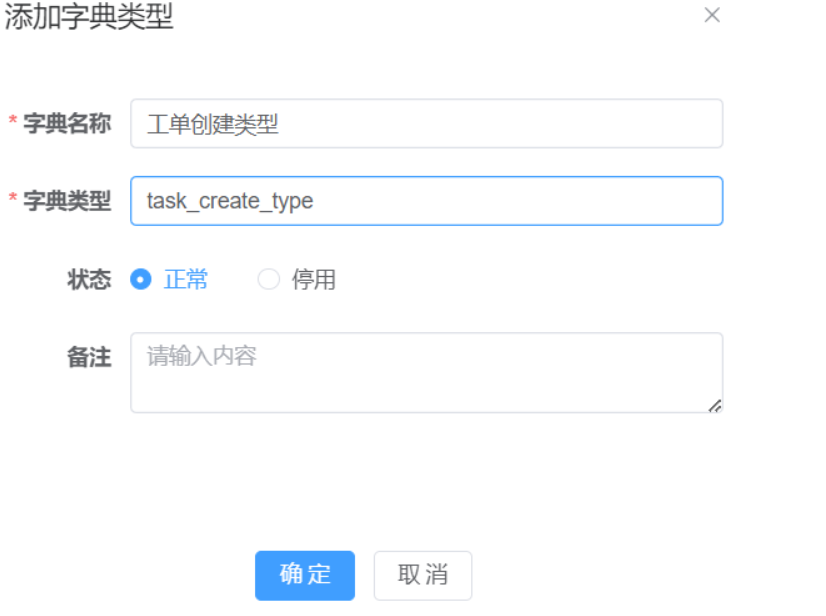The width and height of the screenshot is (826, 616).
Task: Select the 正常 status radio button
Action: click(x=140, y=280)
